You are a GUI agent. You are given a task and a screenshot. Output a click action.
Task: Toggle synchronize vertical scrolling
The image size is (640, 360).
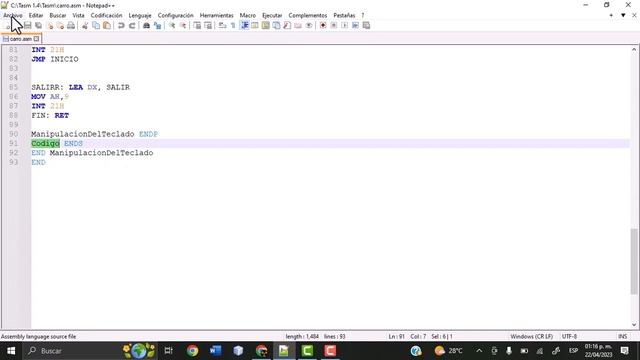(x=197, y=25)
